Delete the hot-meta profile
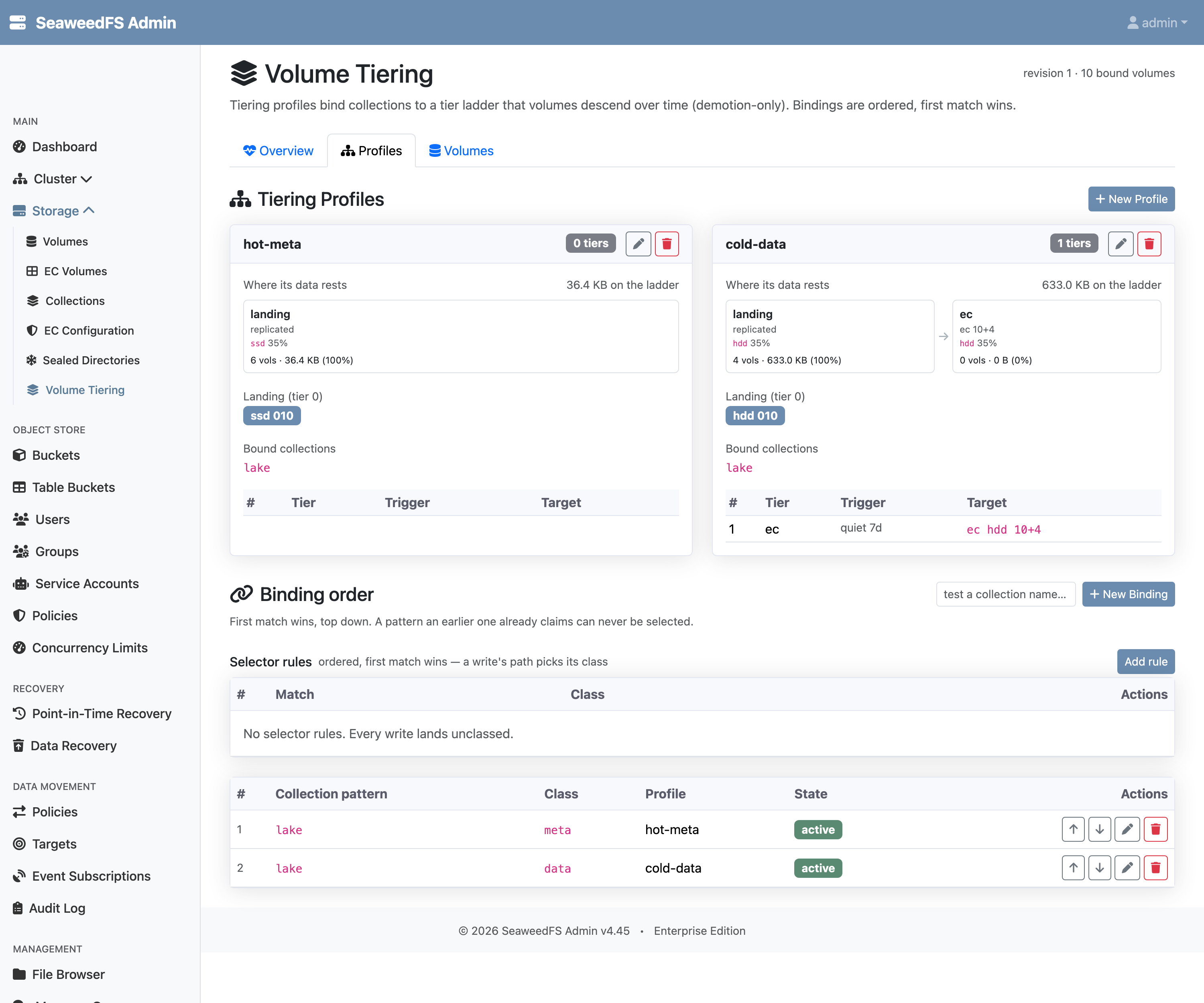This screenshot has height=1003, width=1204. (x=667, y=244)
